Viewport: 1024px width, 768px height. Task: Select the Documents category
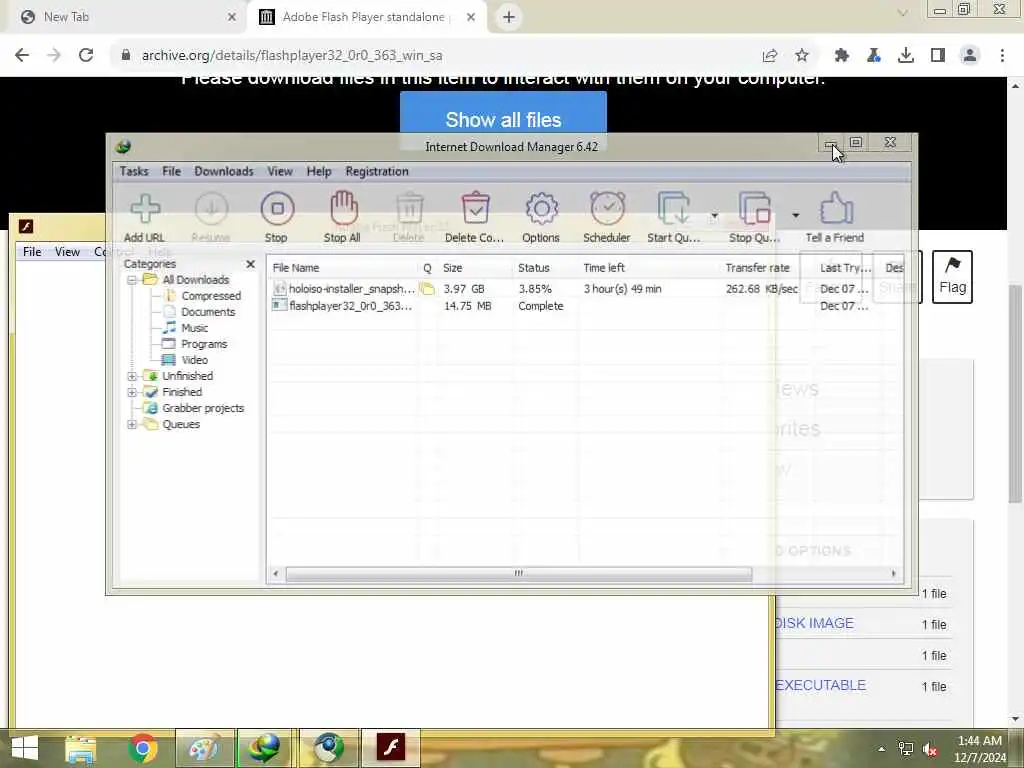[208, 312]
